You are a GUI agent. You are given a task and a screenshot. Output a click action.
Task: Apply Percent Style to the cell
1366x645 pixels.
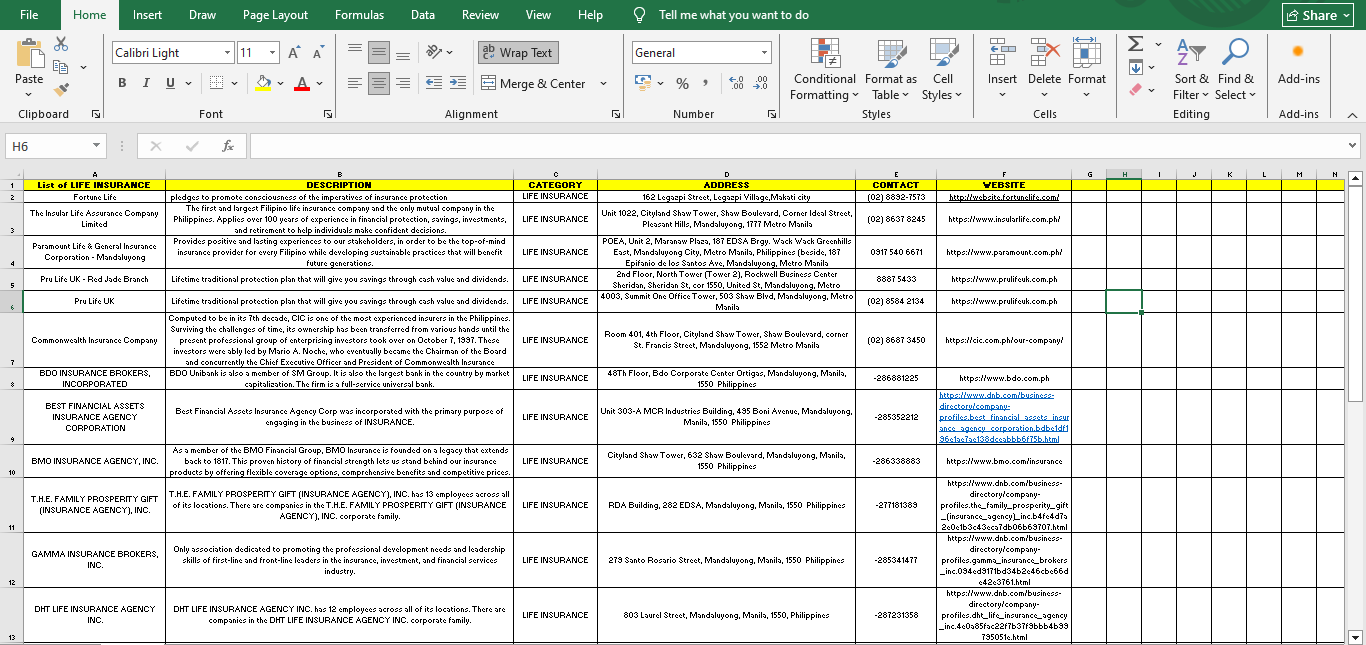[x=683, y=83]
